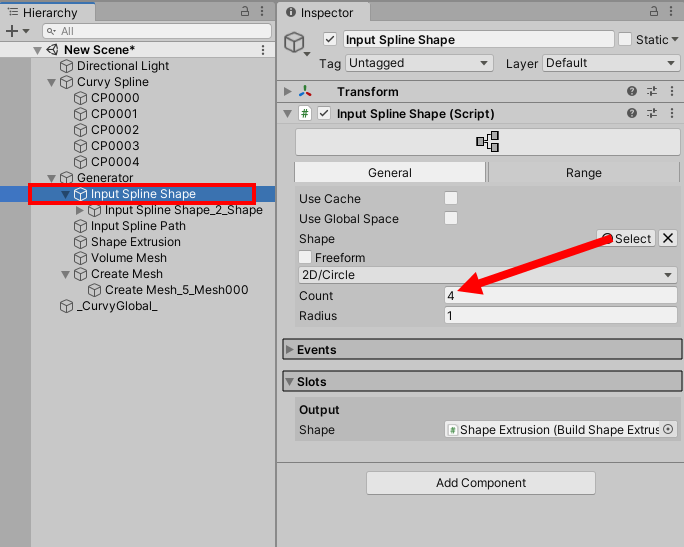The width and height of the screenshot is (684, 547).
Task: Click the Radius value field
Action: (561, 315)
